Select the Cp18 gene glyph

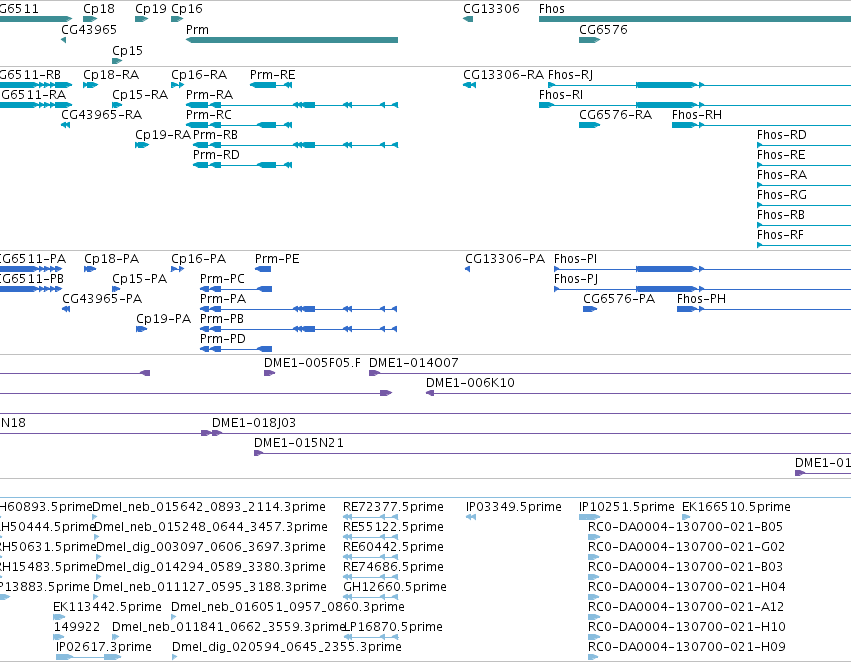pos(90,20)
